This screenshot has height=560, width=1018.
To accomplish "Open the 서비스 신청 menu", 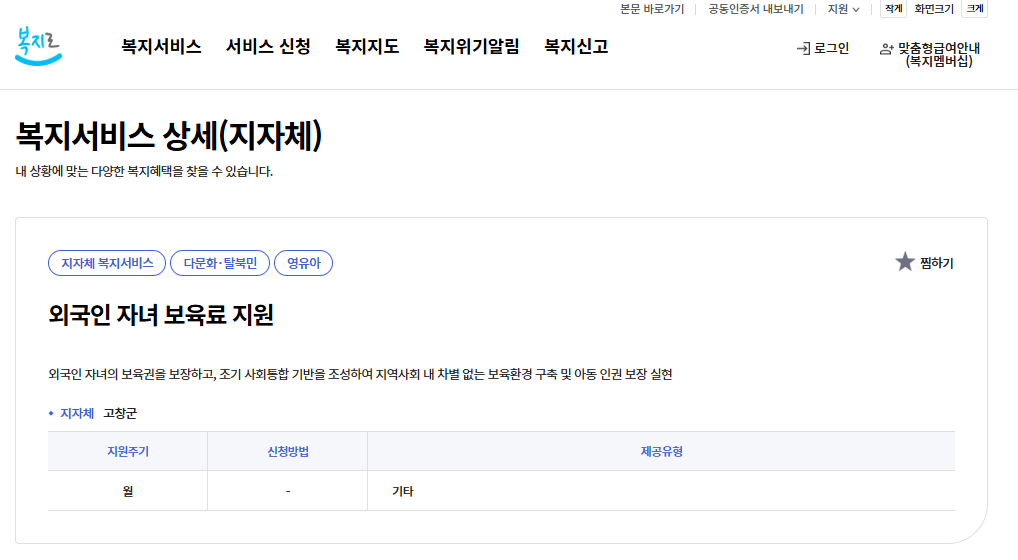I will click(x=268, y=47).
